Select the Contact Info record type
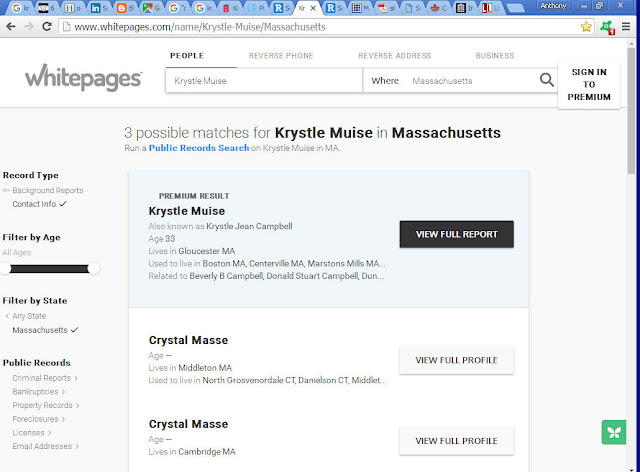This screenshot has width=640, height=472. pyautogui.click(x=34, y=204)
